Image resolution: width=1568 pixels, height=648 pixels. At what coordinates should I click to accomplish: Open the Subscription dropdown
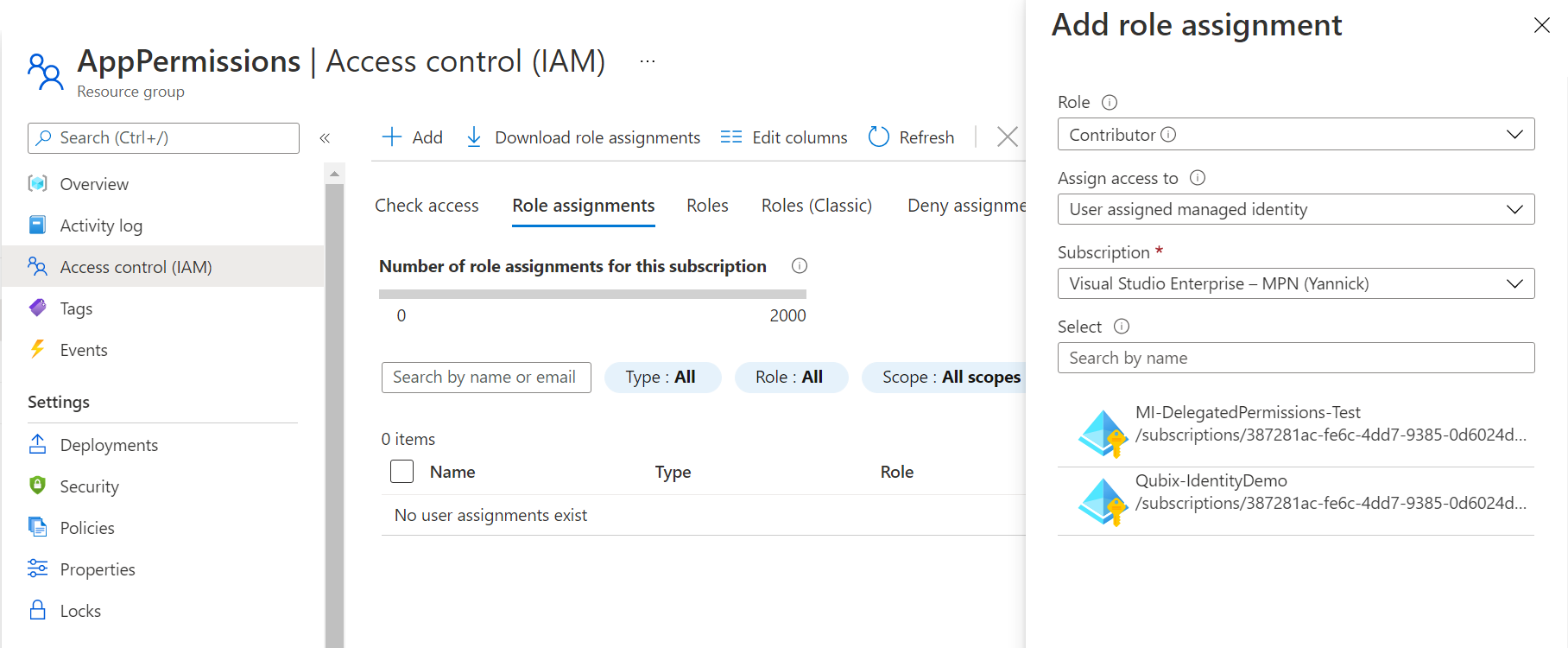click(1296, 283)
